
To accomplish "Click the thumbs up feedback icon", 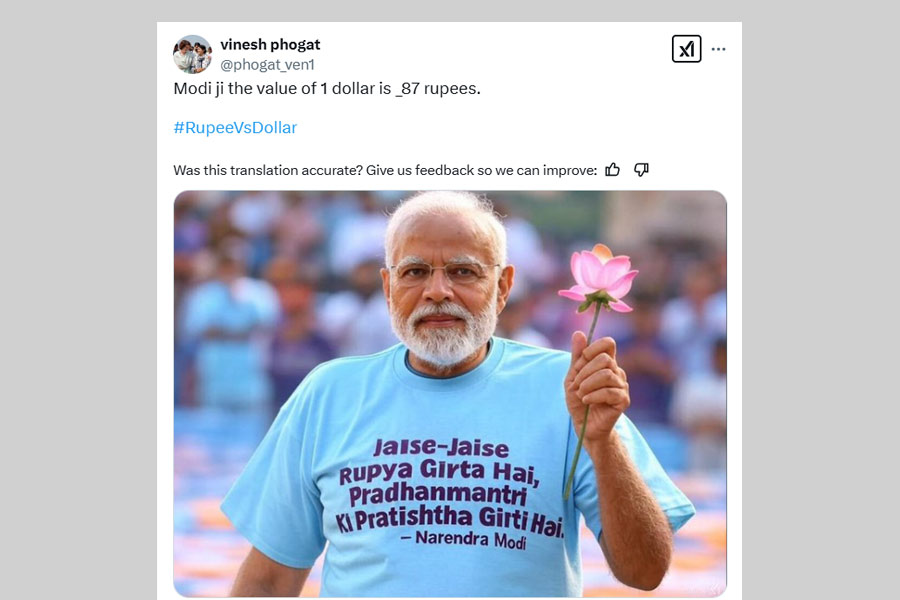I will pyautogui.click(x=612, y=170).
